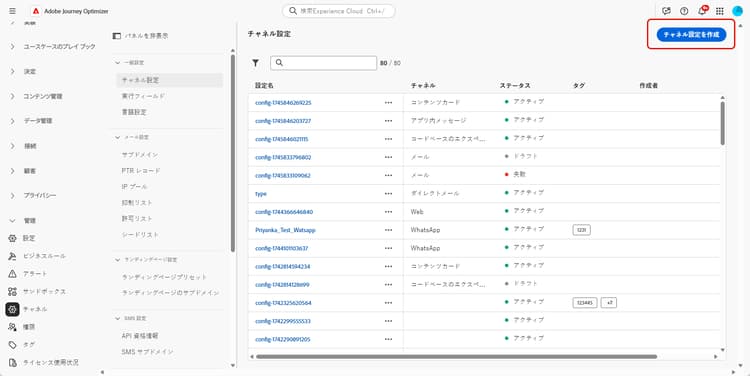
Task: Click the channel settings search box
Action: (323, 63)
